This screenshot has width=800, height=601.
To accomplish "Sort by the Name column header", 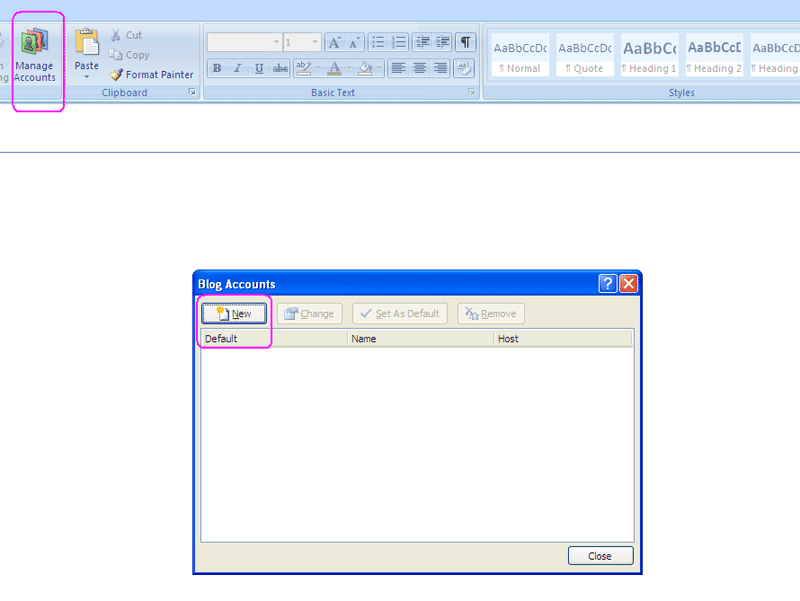I will pos(420,339).
